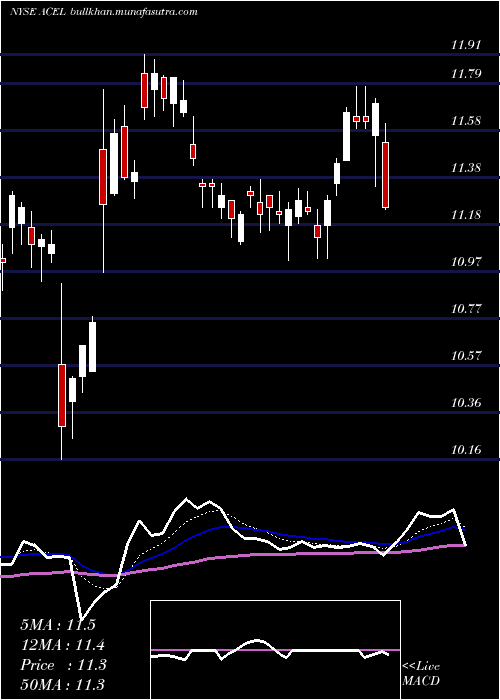Click the 11.38 price axis label

tap(466, 168)
